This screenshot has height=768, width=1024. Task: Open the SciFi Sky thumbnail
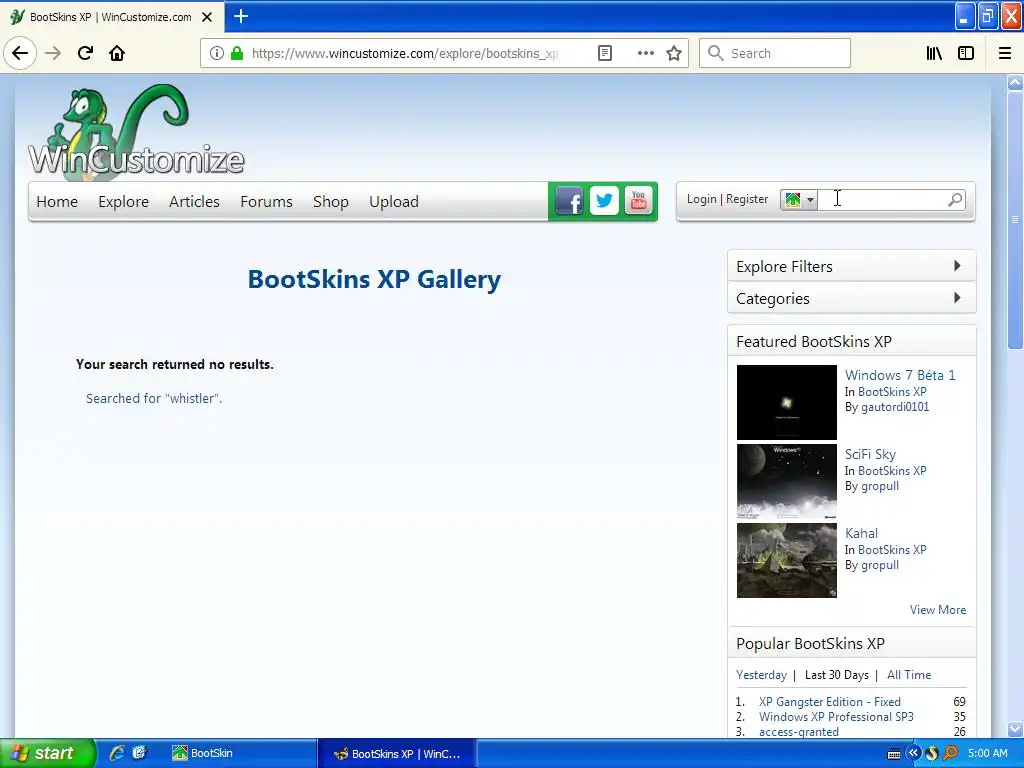pyautogui.click(x=786, y=481)
